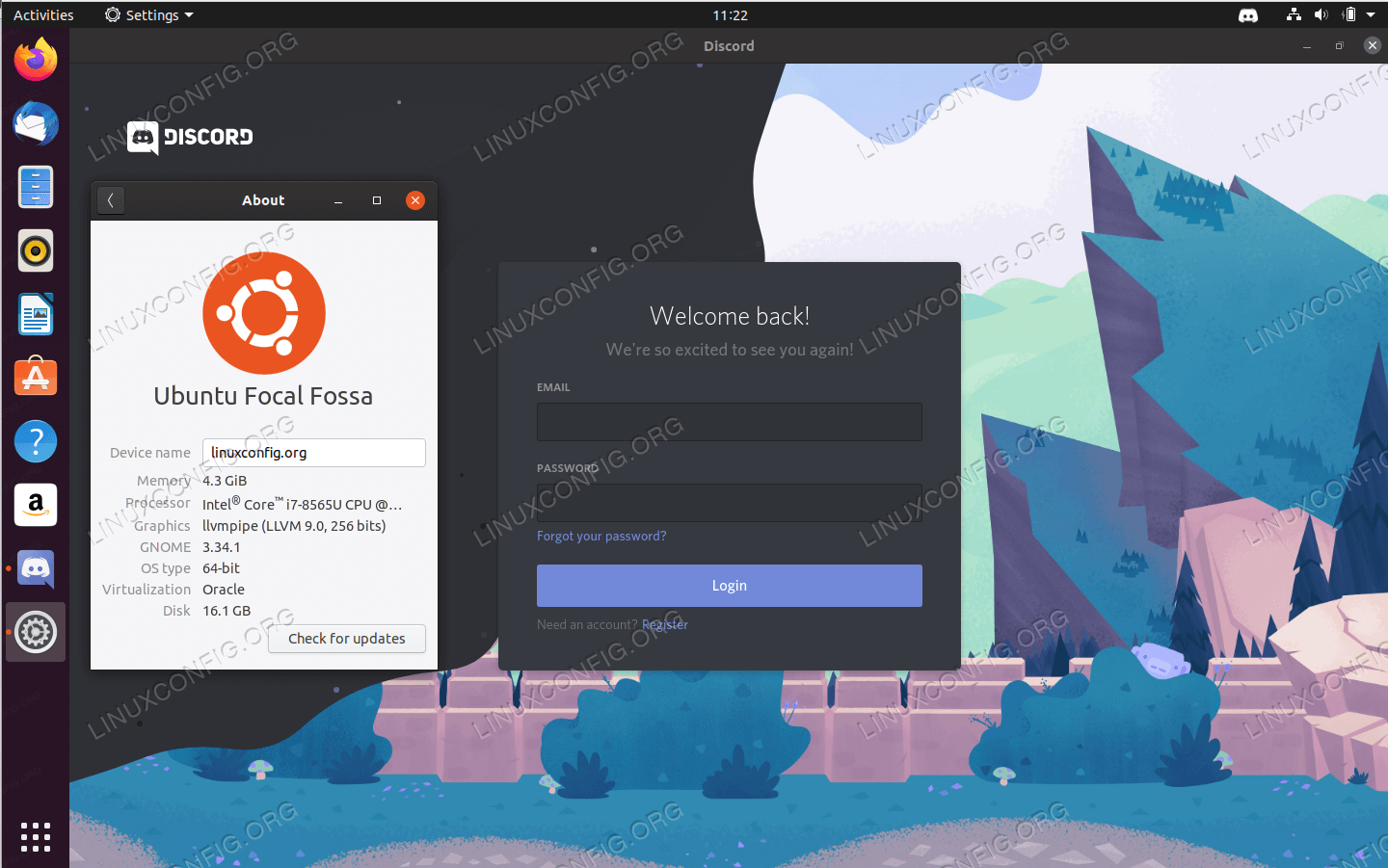The width and height of the screenshot is (1388, 868).
Task: Switch to Discord via dock icon
Action: pos(36,568)
